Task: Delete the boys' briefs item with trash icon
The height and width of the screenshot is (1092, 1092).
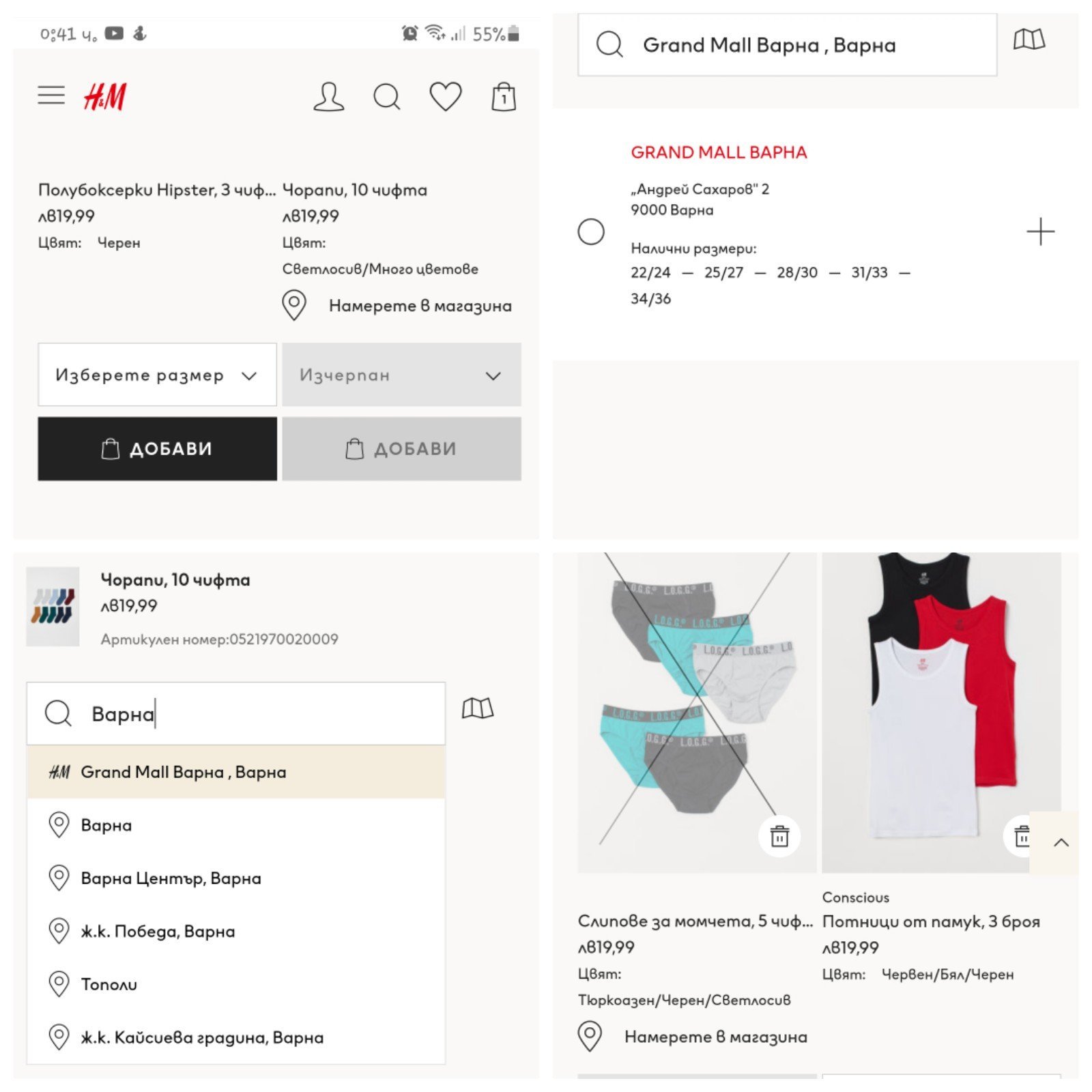Action: (x=779, y=835)
